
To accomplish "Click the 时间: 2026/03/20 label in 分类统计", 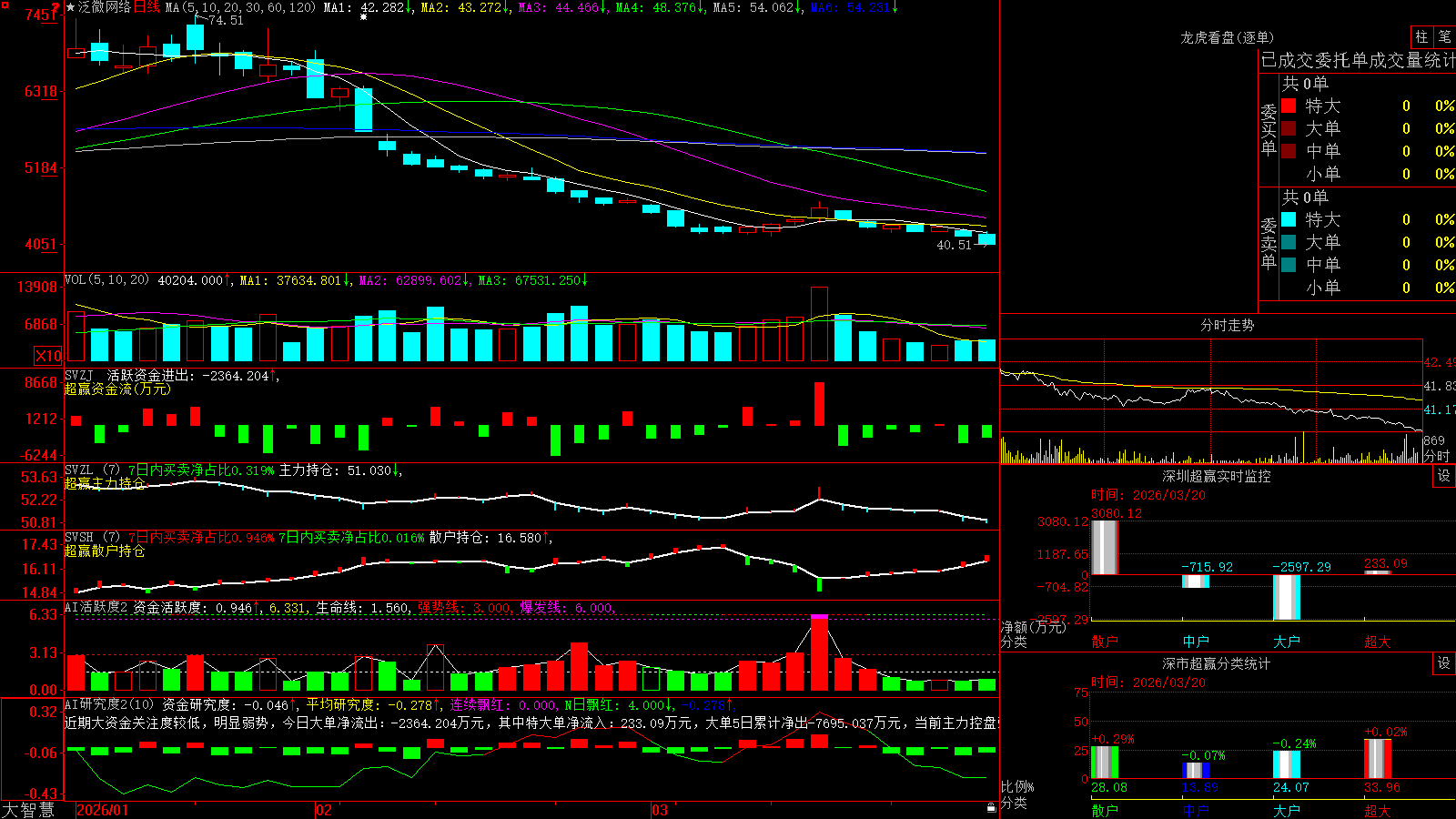I will (1148, 682).
